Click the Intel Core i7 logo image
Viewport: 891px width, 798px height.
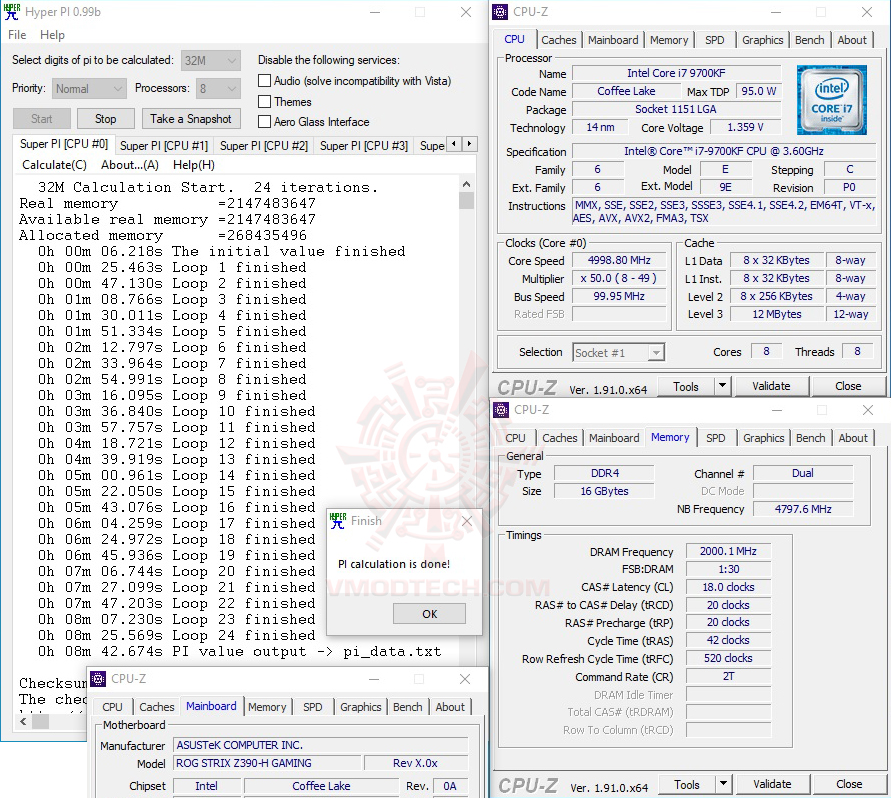[x=831, y=100]
